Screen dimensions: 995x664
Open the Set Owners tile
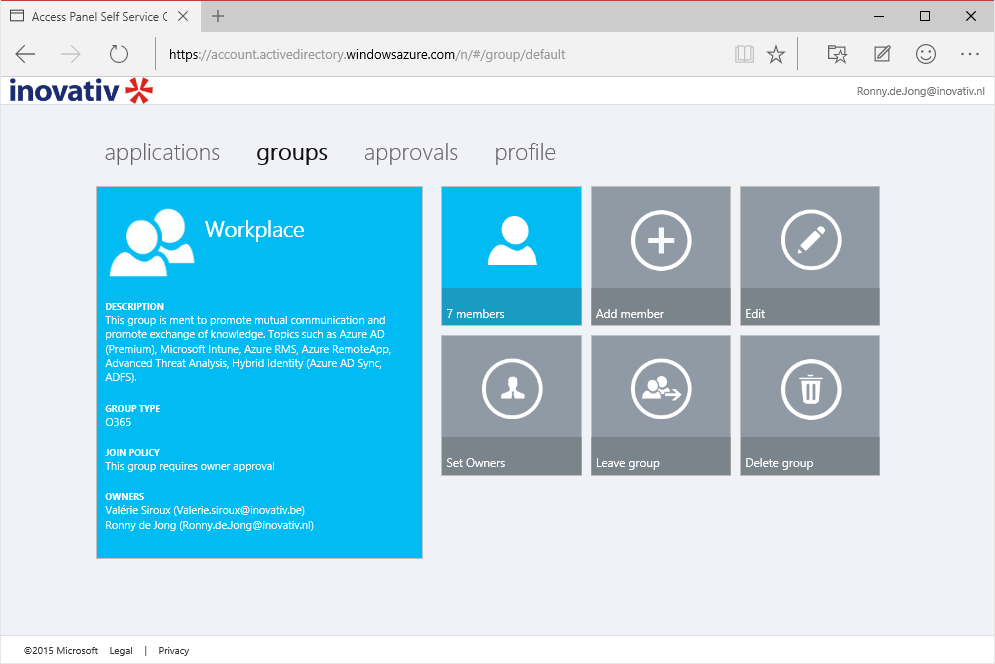[511, 405]
